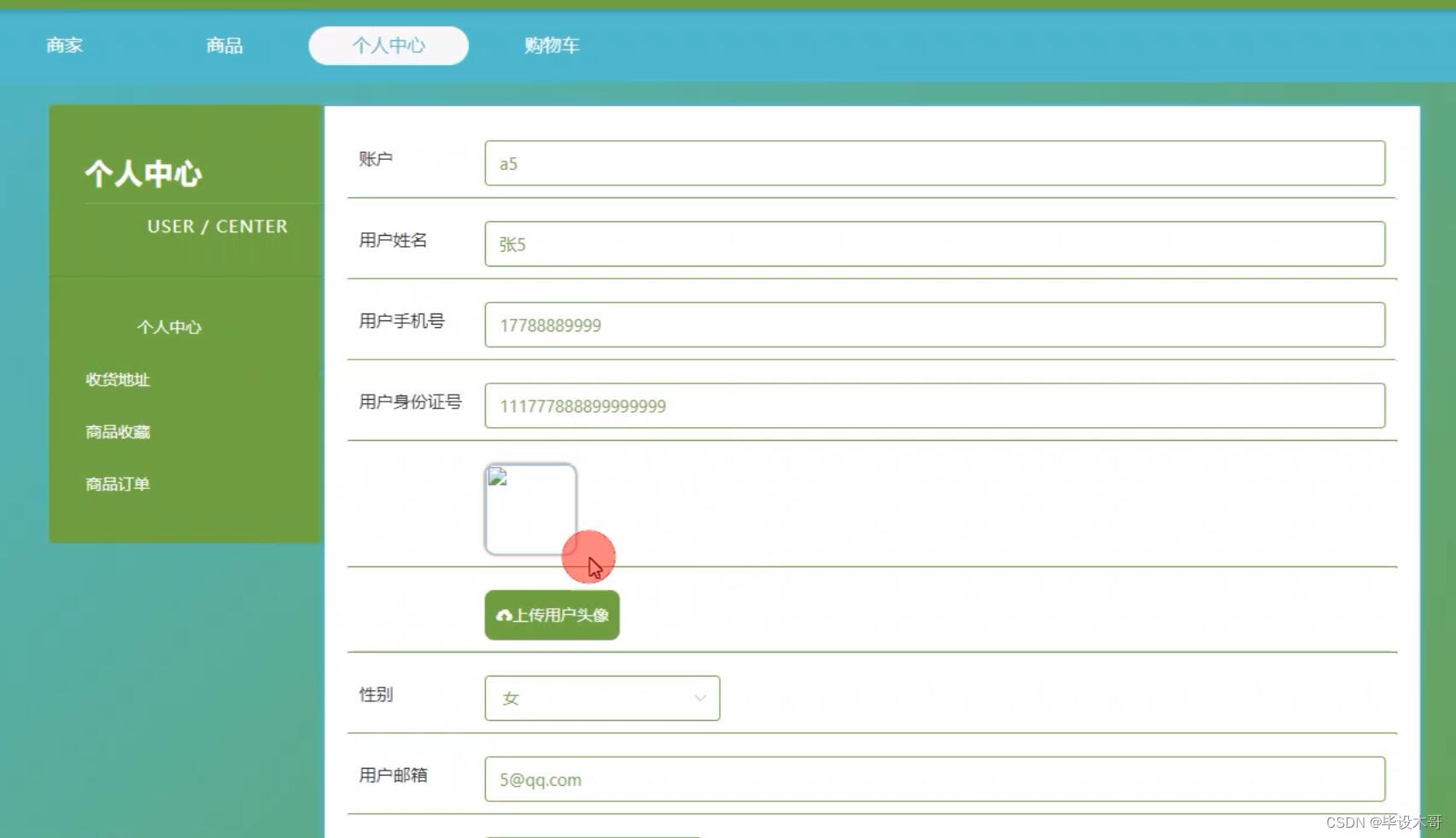Image resolution: width=1456 pixels, height=838 pixels.
Task: Open the 购物车 navigation tab
Action: point(552,45)
